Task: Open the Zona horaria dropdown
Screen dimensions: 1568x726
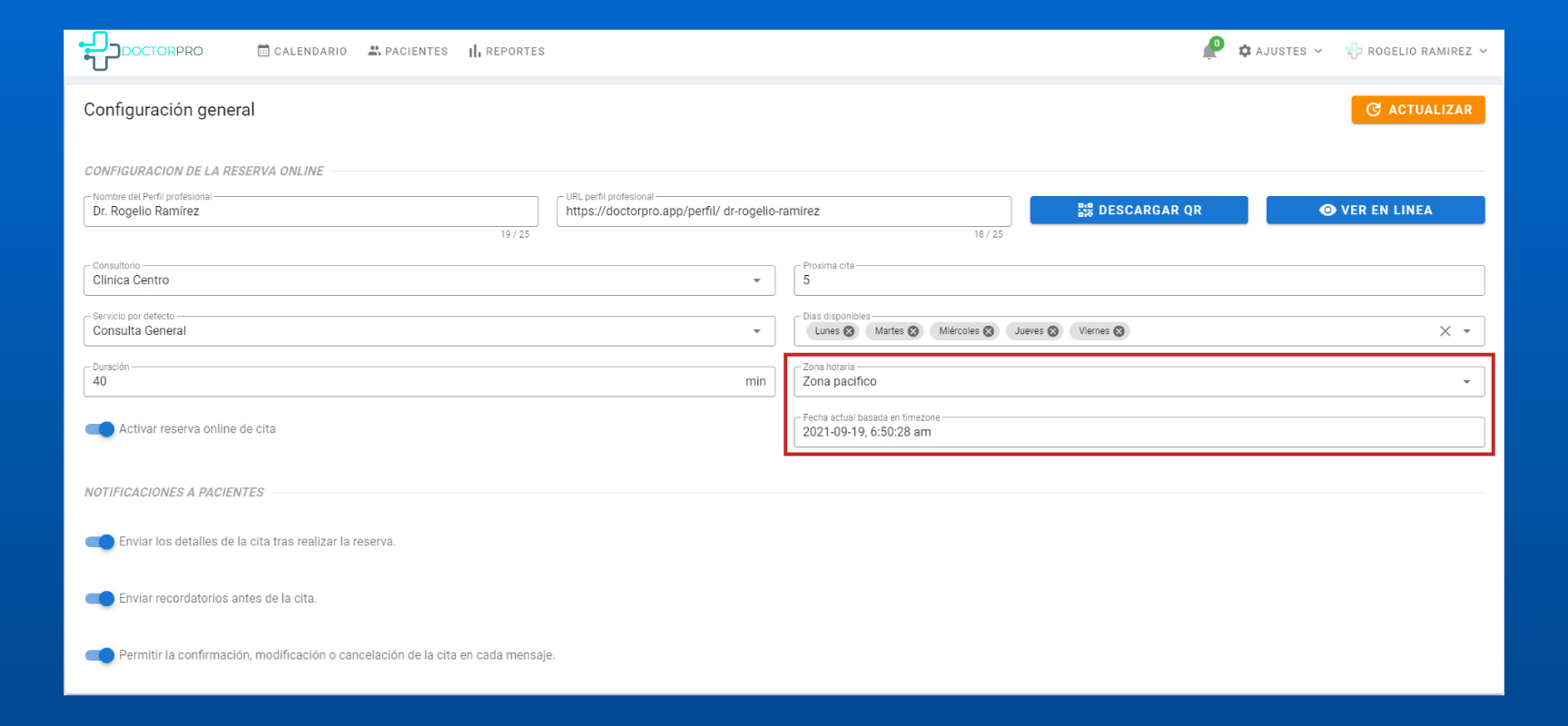Action: [1466, 382]
